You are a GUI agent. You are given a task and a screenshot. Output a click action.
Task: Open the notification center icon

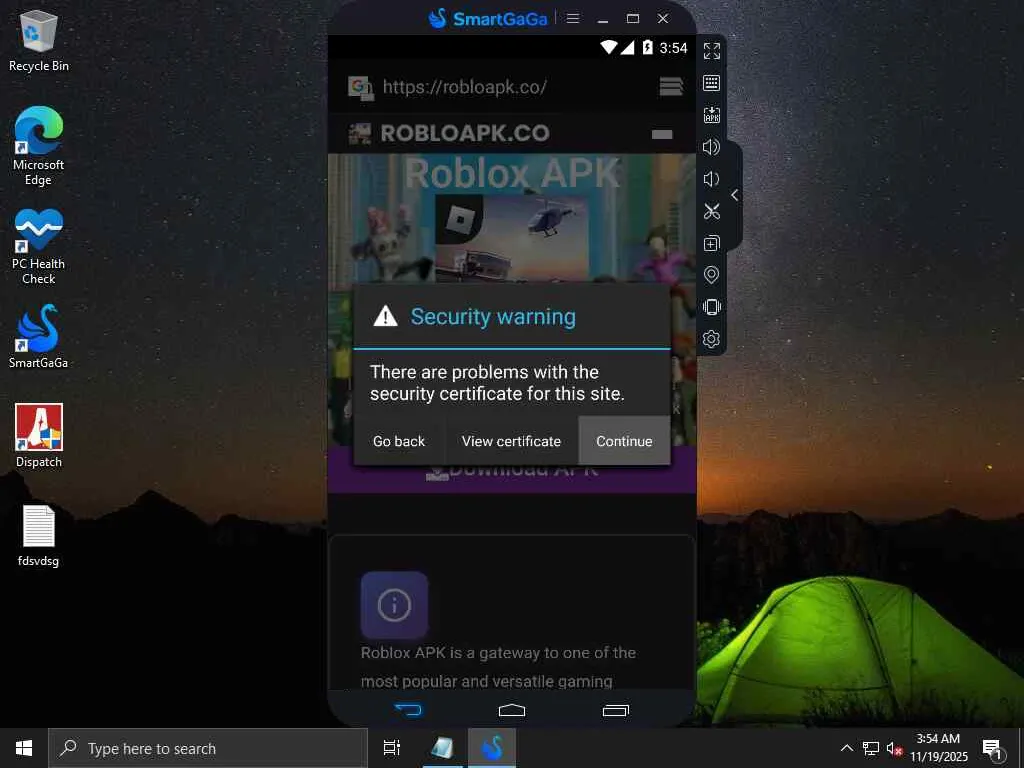coord(992,748)
